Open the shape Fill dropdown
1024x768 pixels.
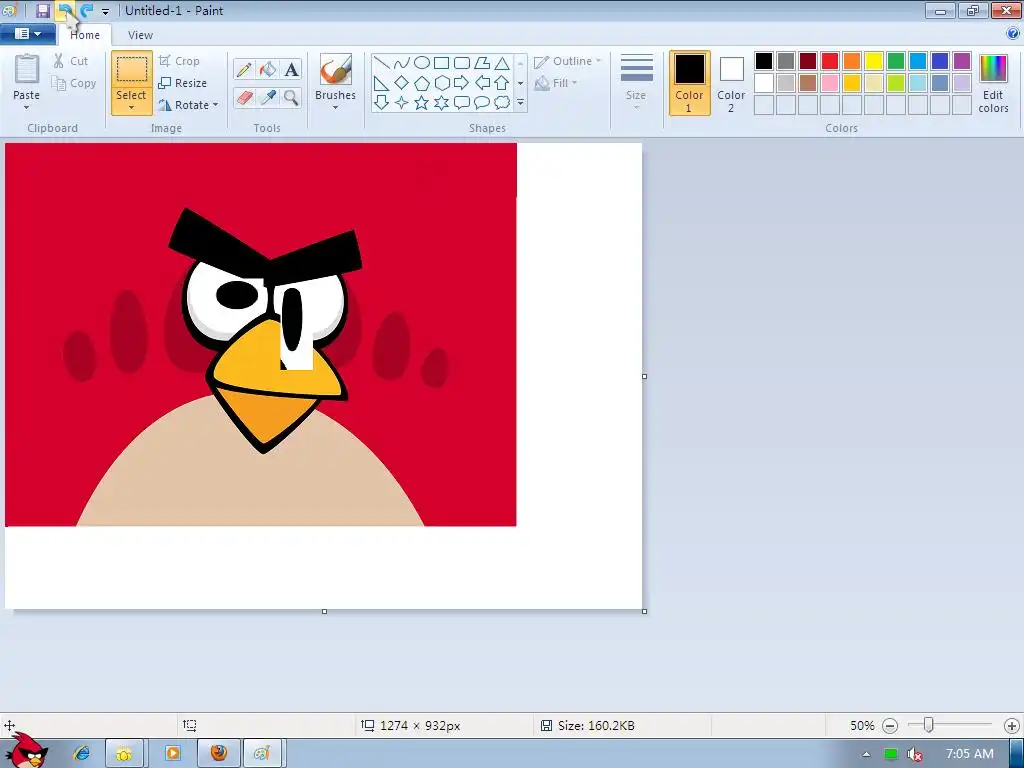pyautogui.click(x=556, y=83)
